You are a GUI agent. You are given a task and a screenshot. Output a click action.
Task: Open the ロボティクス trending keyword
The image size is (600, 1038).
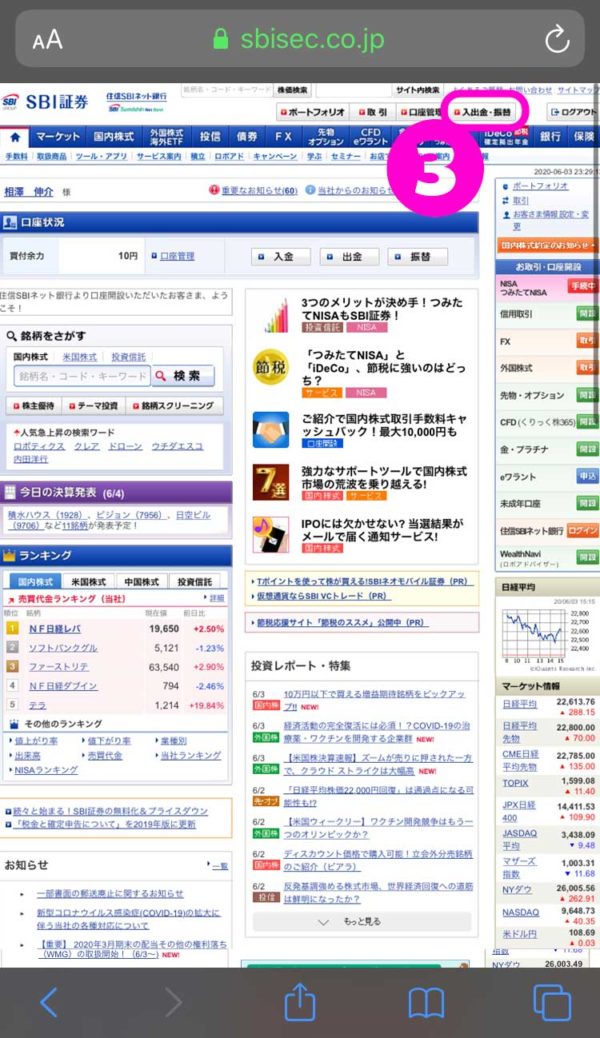[39, 447]
